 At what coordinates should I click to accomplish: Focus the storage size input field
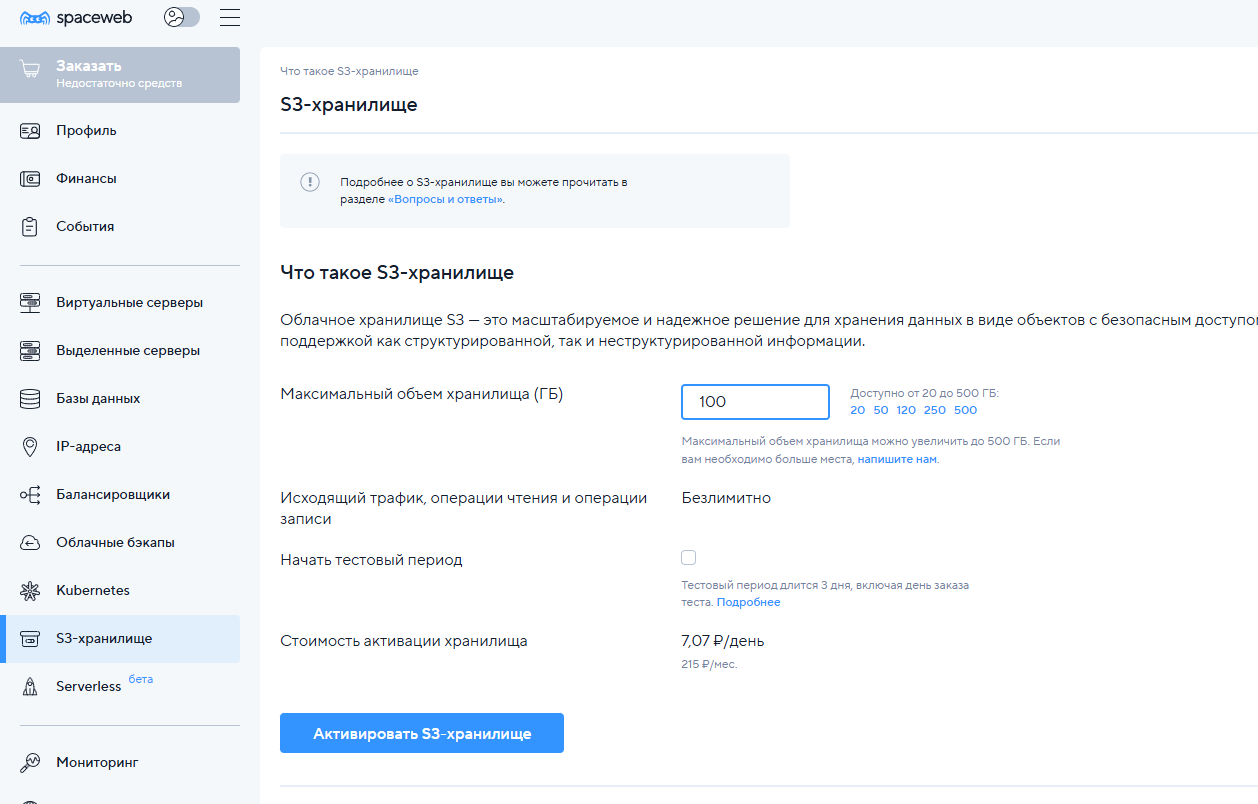(x=755, y=402)
